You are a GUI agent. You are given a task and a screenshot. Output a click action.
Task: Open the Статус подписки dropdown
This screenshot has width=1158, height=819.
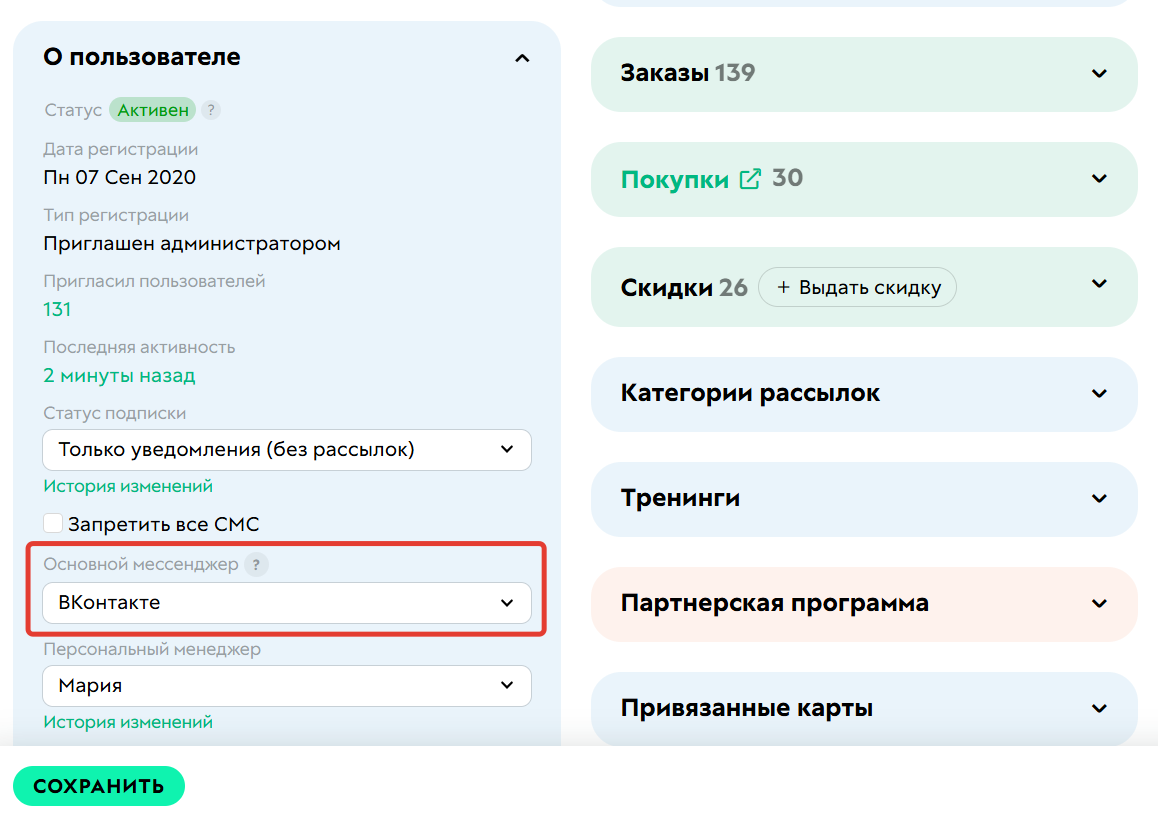(x=286, y=450)
